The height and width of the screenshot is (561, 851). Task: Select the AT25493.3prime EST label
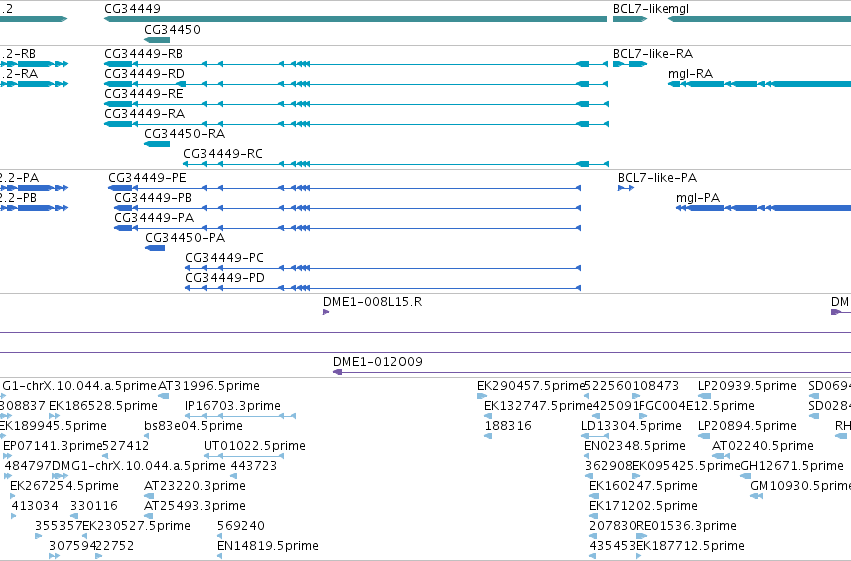coord(195,506)
